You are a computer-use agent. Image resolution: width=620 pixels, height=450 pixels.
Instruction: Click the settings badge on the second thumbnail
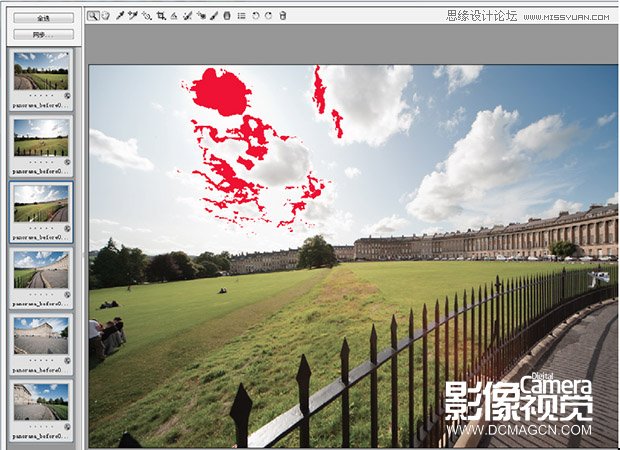tap(67, 162)
